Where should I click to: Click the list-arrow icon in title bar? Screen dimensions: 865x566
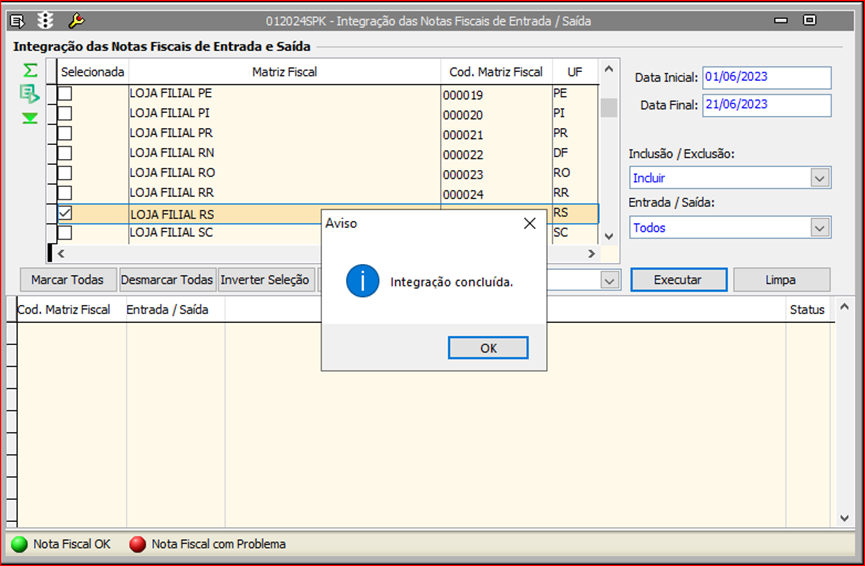17,20
